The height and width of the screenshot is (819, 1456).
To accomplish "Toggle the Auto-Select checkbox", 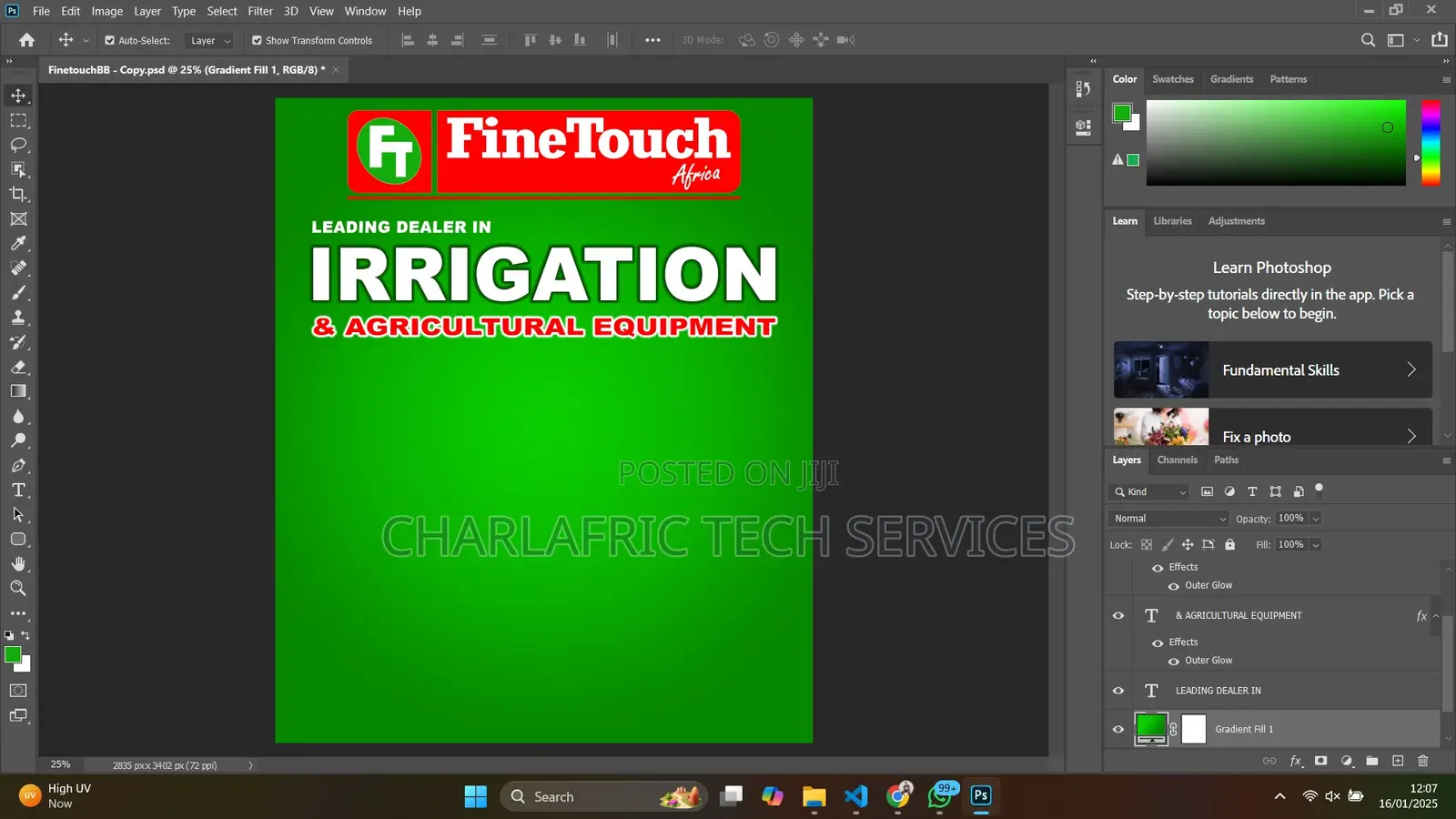I will [109, 40].
